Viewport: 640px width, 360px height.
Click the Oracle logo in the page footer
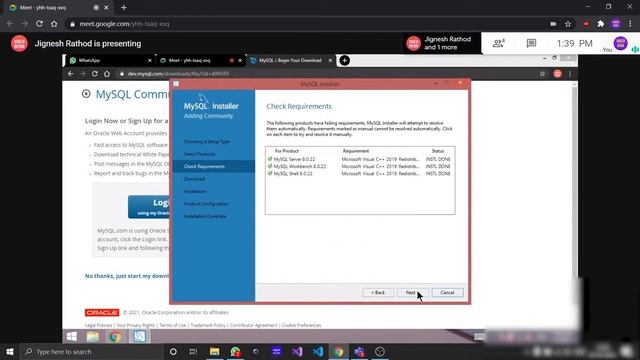coord(102,313)
